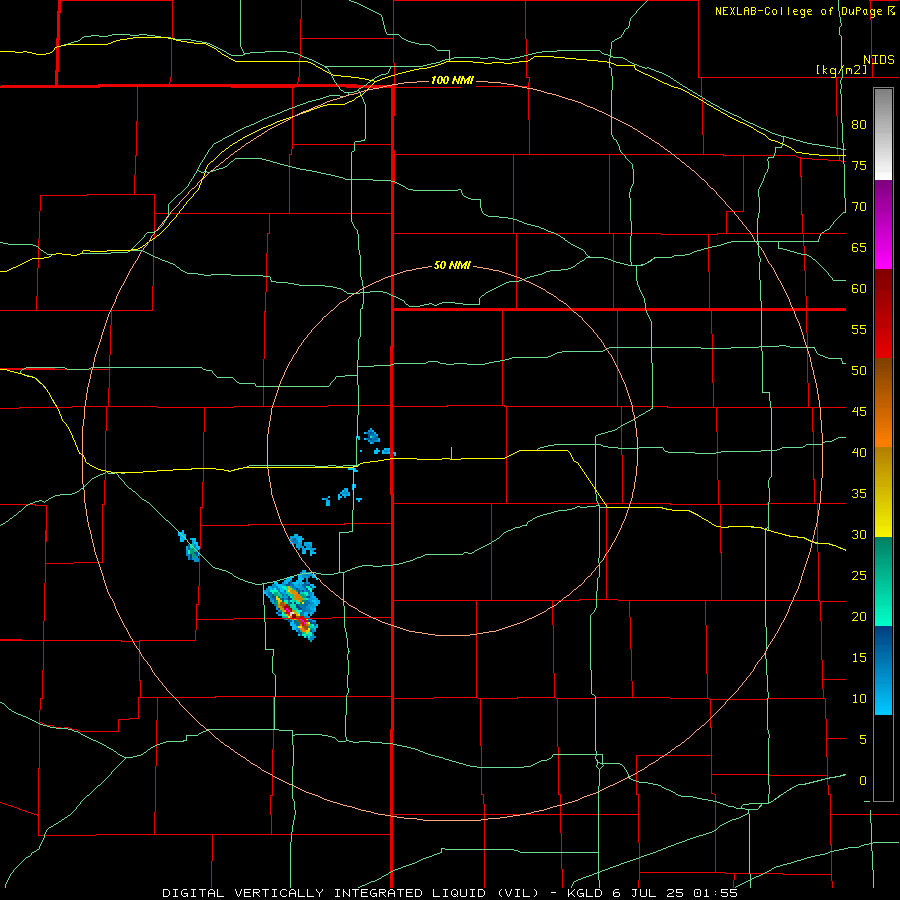Click the color scale value 55

coord(859,329)
